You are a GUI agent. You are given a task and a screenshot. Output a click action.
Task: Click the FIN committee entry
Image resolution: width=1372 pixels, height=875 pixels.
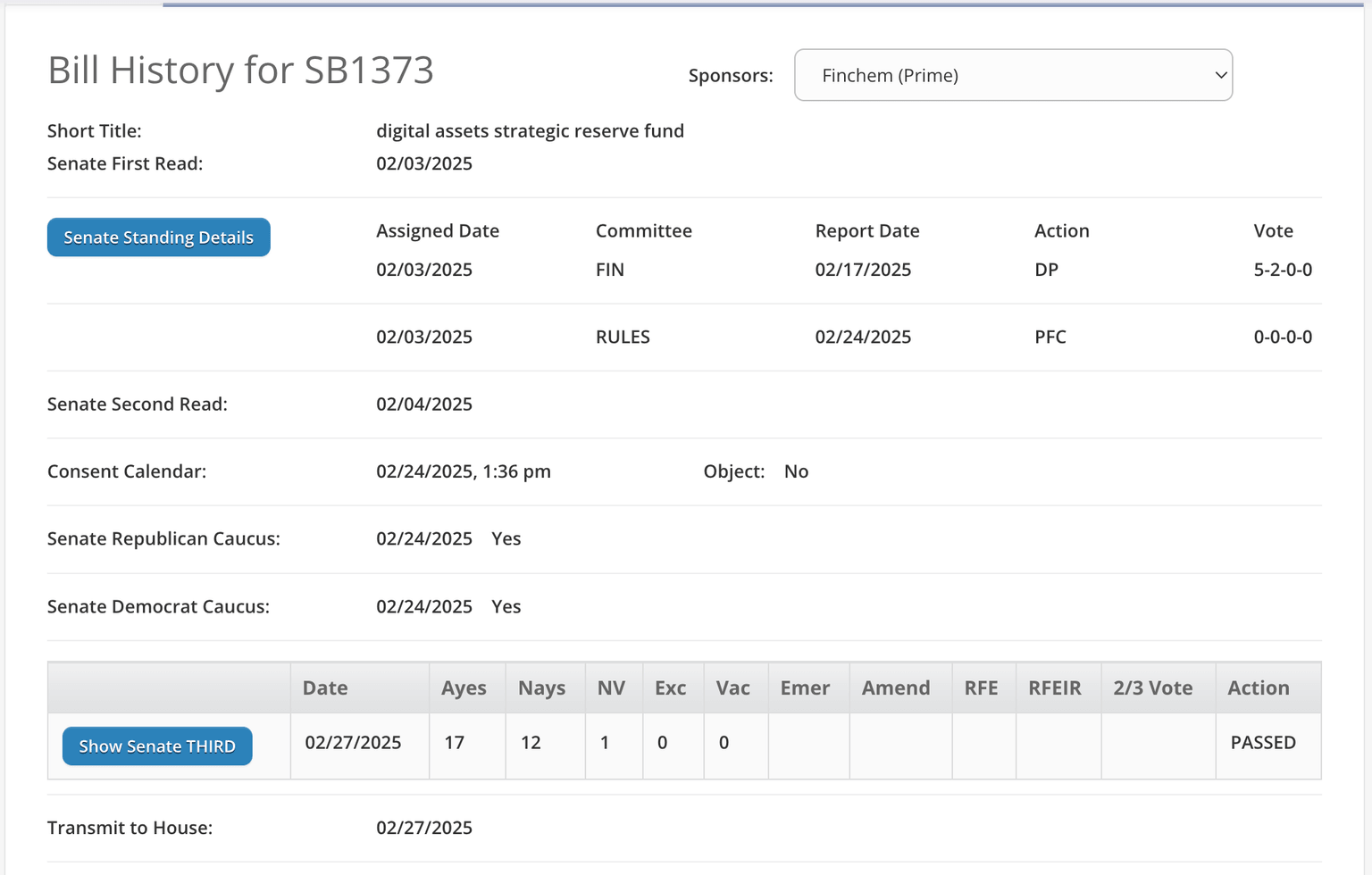point(610,269)
